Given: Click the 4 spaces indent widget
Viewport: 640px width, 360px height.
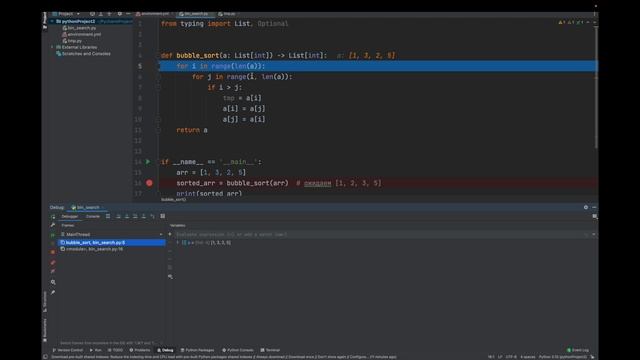Looking at the screenshot, I should pos(528,357).
